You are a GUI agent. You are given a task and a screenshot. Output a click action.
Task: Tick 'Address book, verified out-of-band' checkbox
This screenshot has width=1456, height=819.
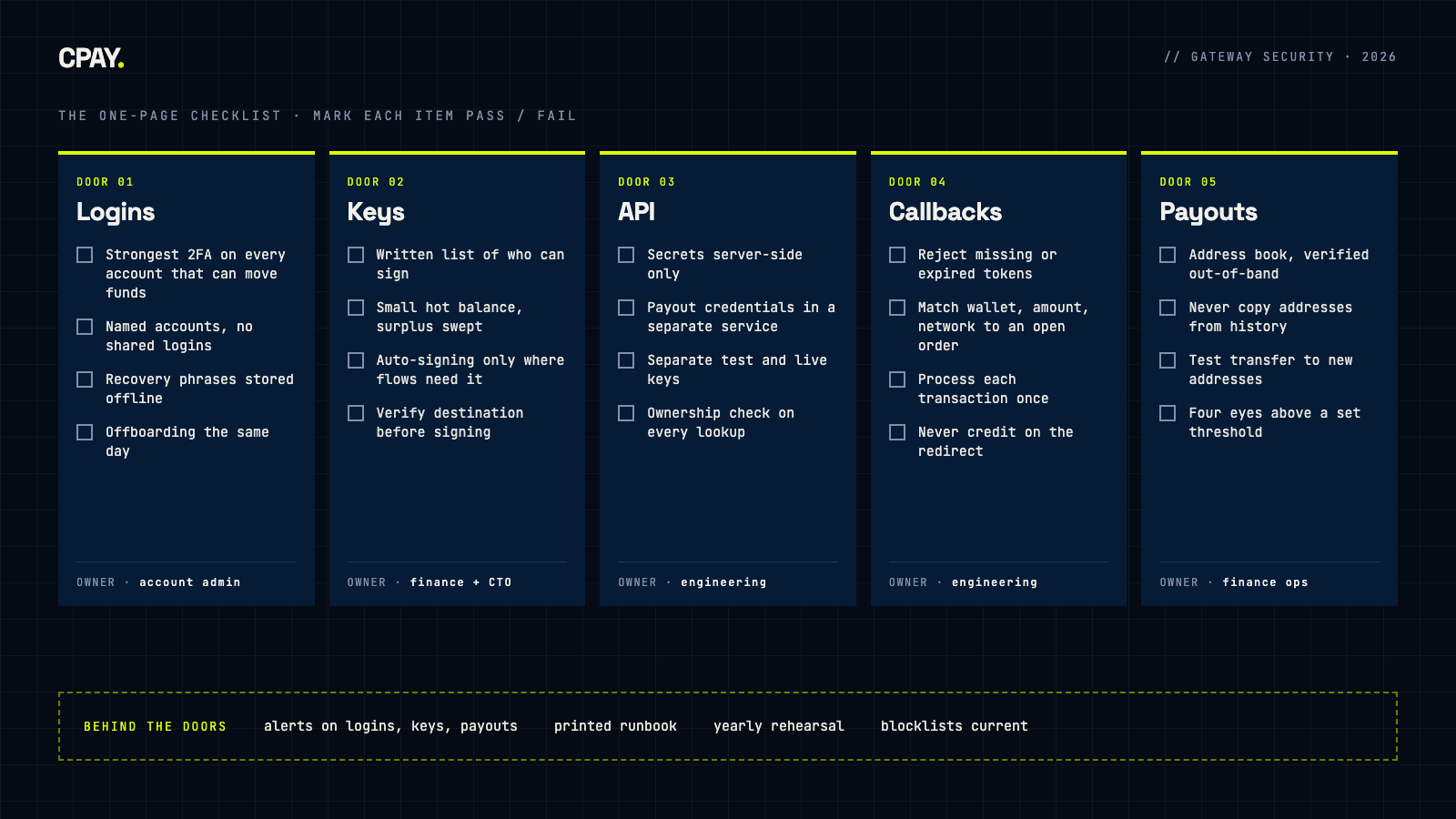point(1168,255)
